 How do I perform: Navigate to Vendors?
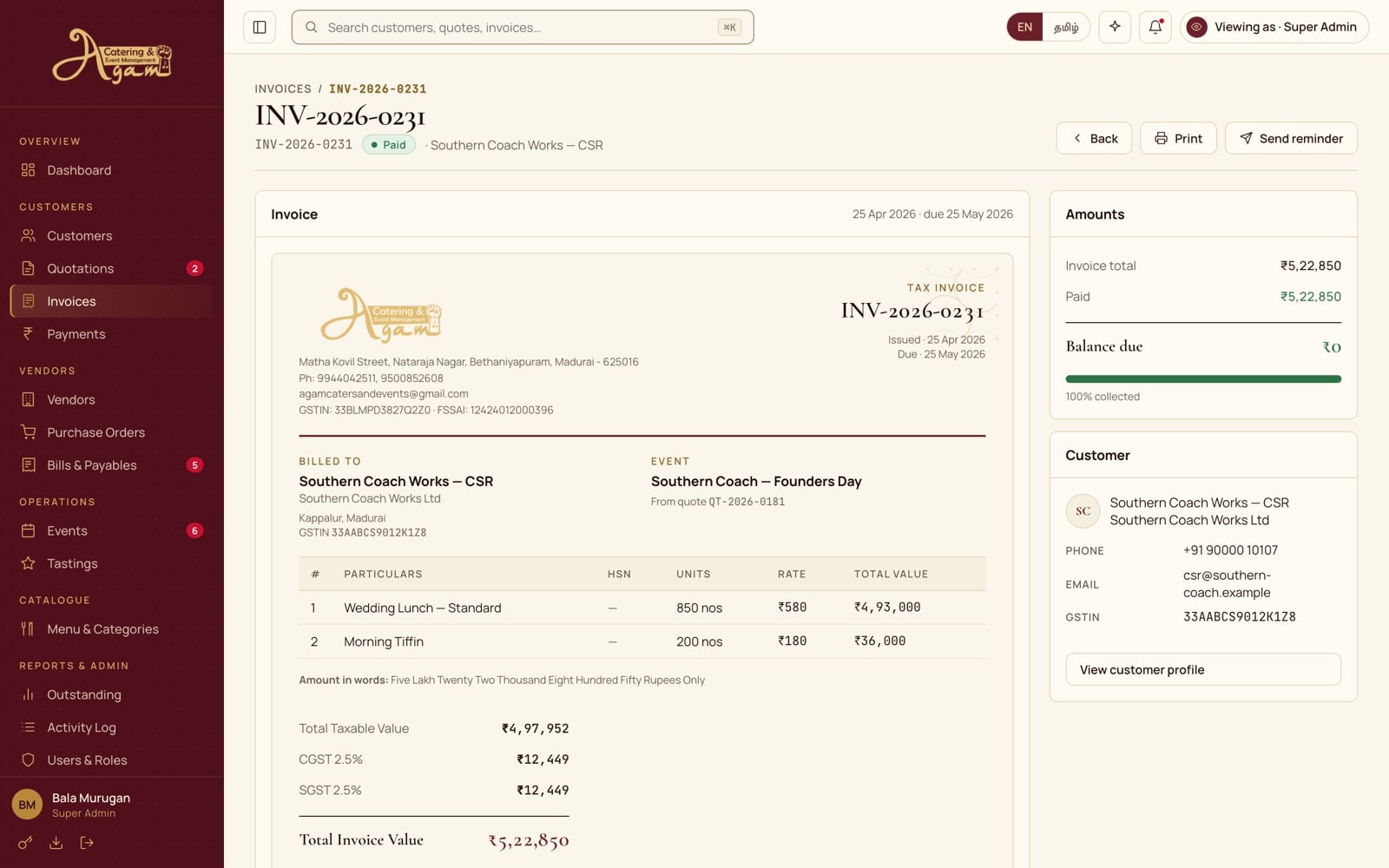click(112, 400)
